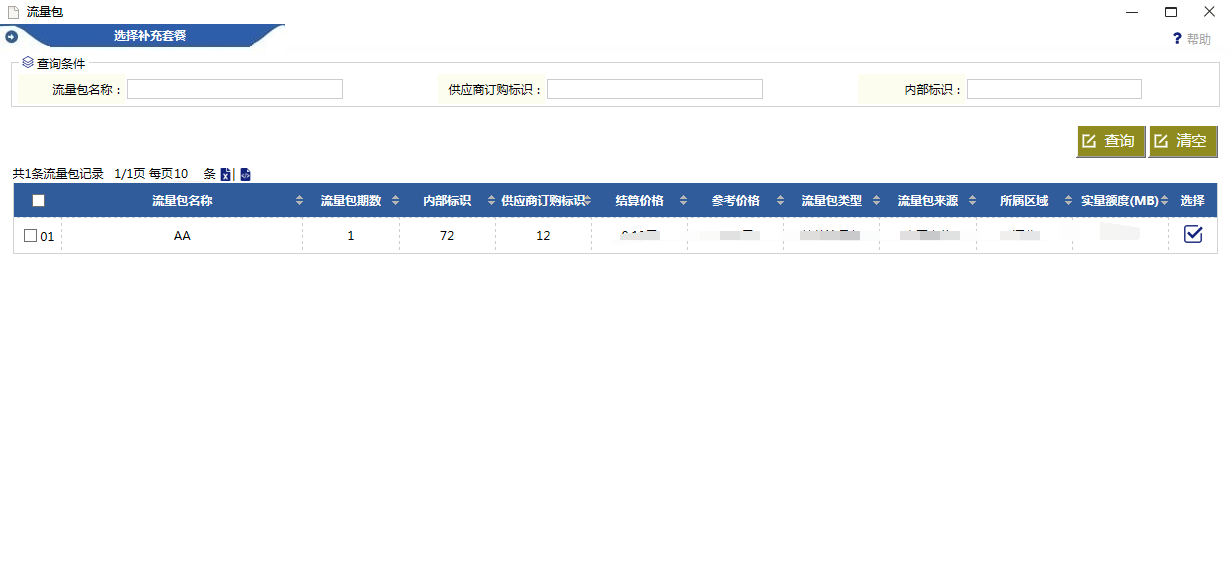The image size is (1230, 588).
Task: Toggle the select-all header checkbox
Action: coord(38,200)
